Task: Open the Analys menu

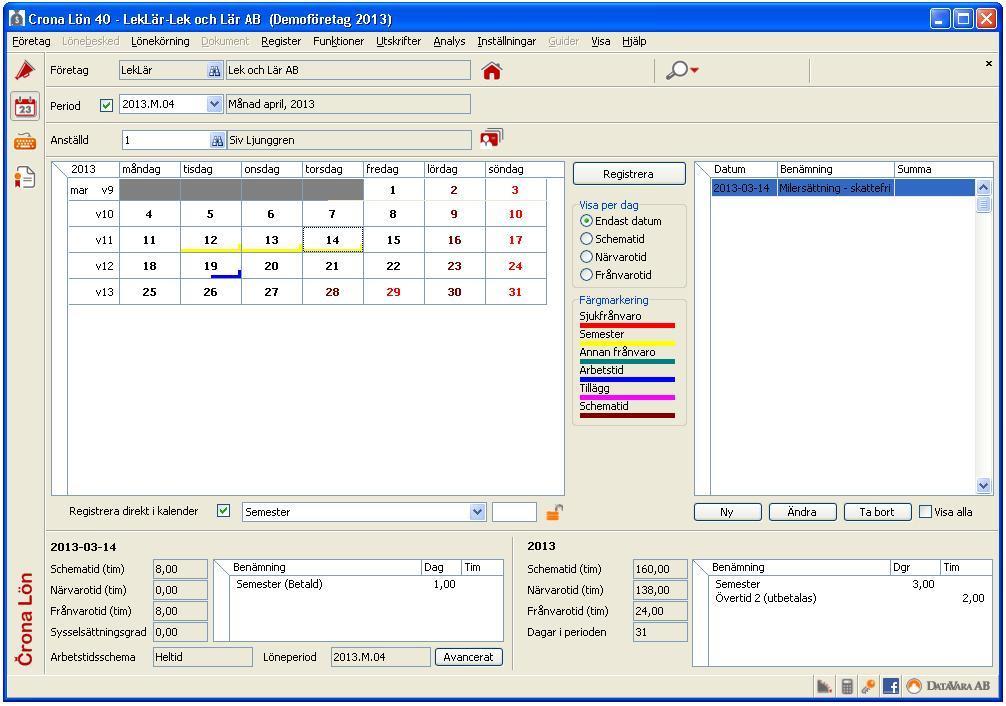Action: coord(449,41)
